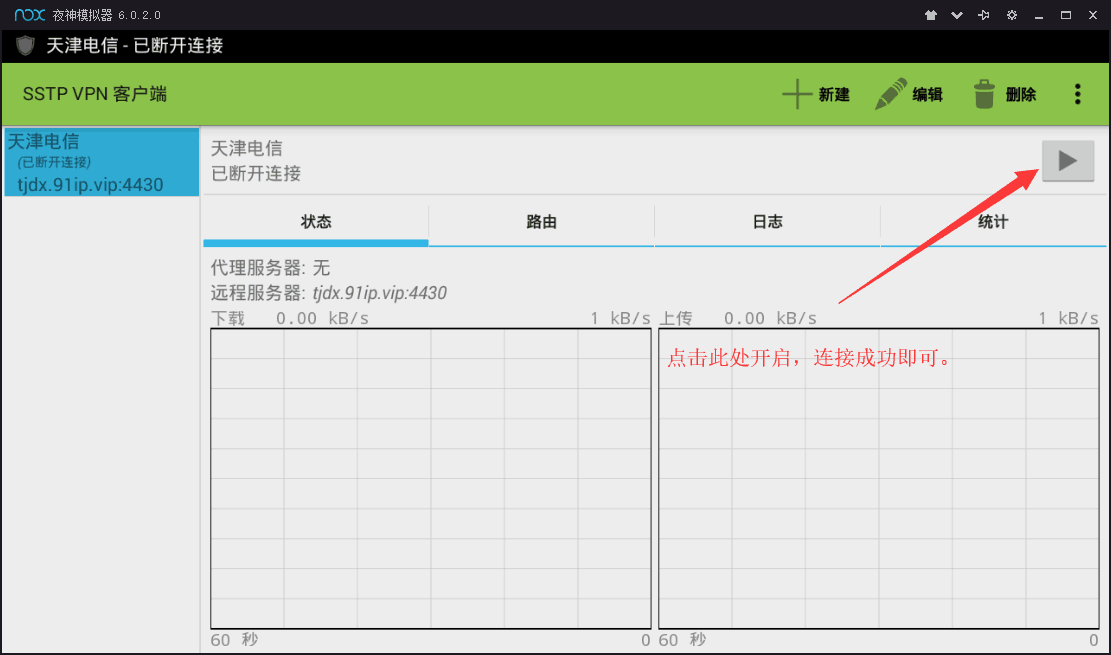Click the upload speed graph
The image size is (1111, 655).
pyautogui.click(x=879, y=479)
